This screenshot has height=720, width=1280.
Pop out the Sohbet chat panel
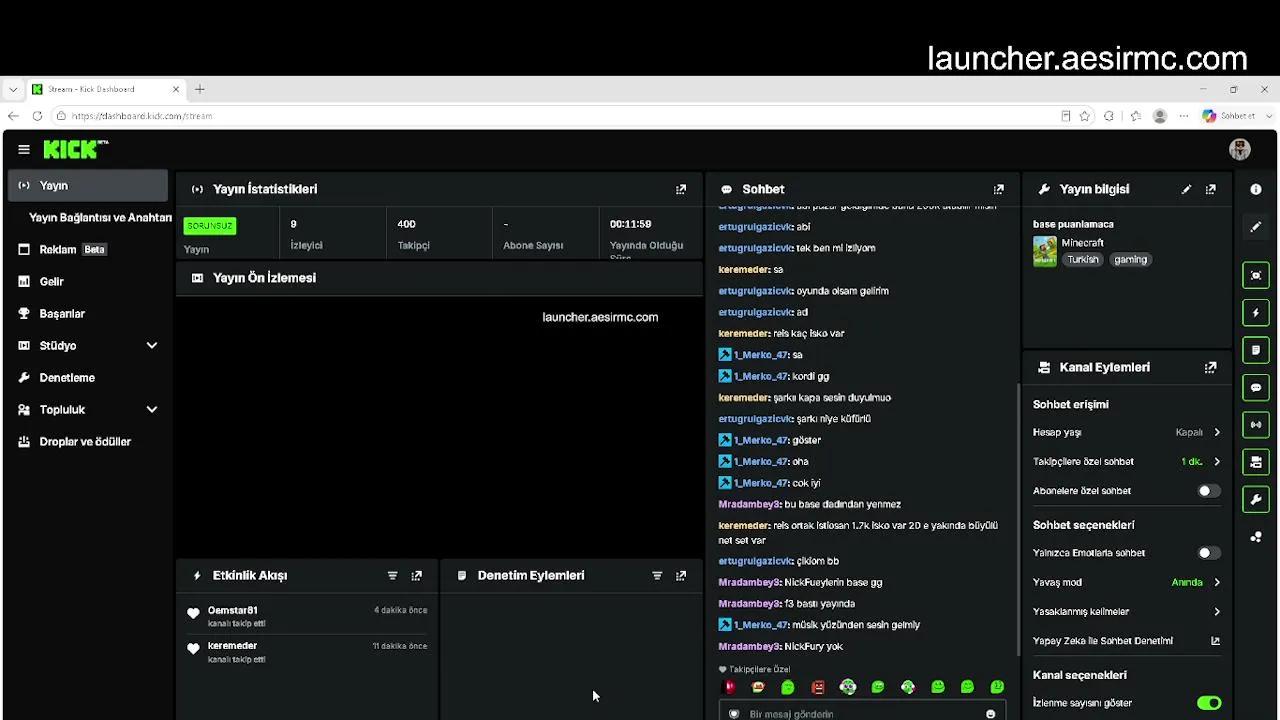[x=998, y=189]
